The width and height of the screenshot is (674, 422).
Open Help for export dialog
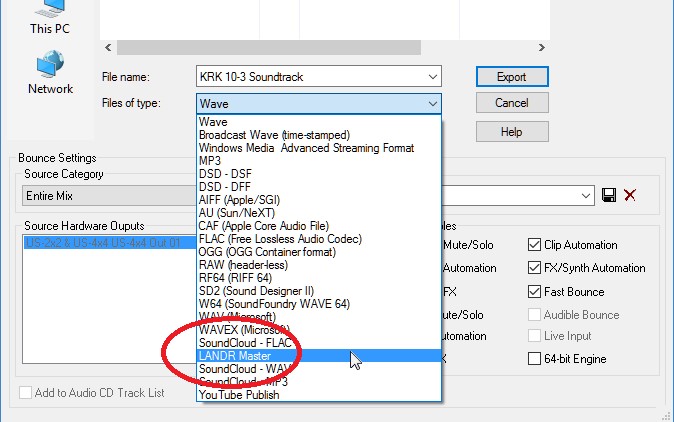pyautogui.click(x=512, y=131)
